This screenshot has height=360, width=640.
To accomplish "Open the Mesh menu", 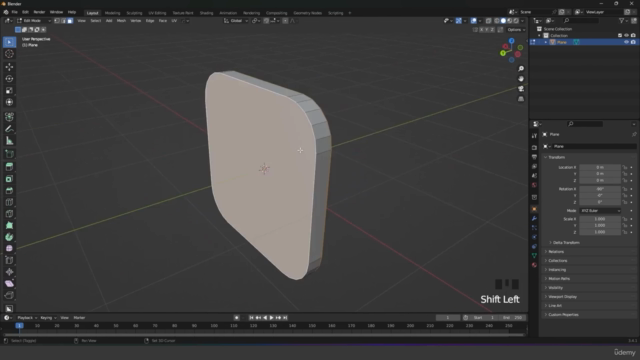I will pos(121,21).
